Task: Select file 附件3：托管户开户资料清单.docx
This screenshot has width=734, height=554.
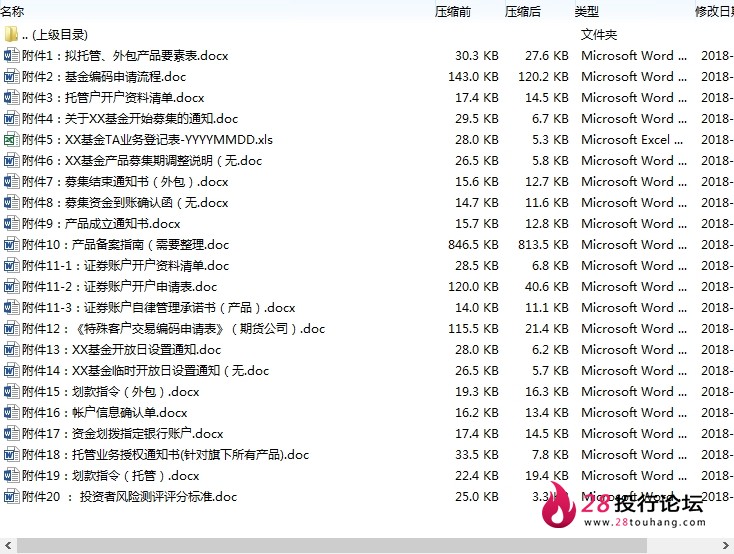Action: pyautogui.click(x=113, y=98)
